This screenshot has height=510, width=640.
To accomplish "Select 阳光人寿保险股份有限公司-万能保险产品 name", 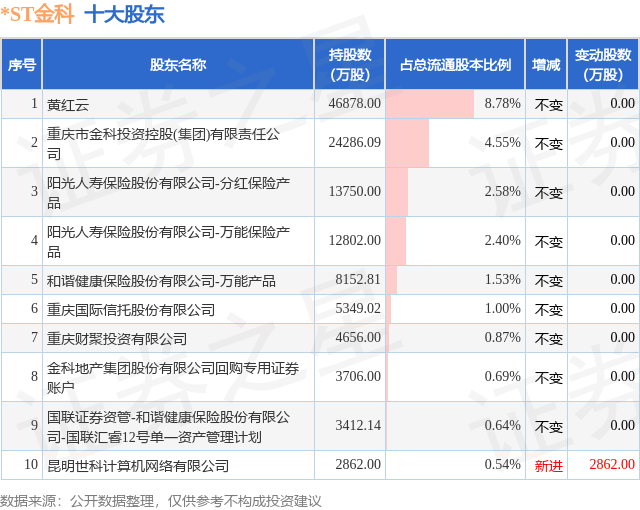I will click(168, 241).
